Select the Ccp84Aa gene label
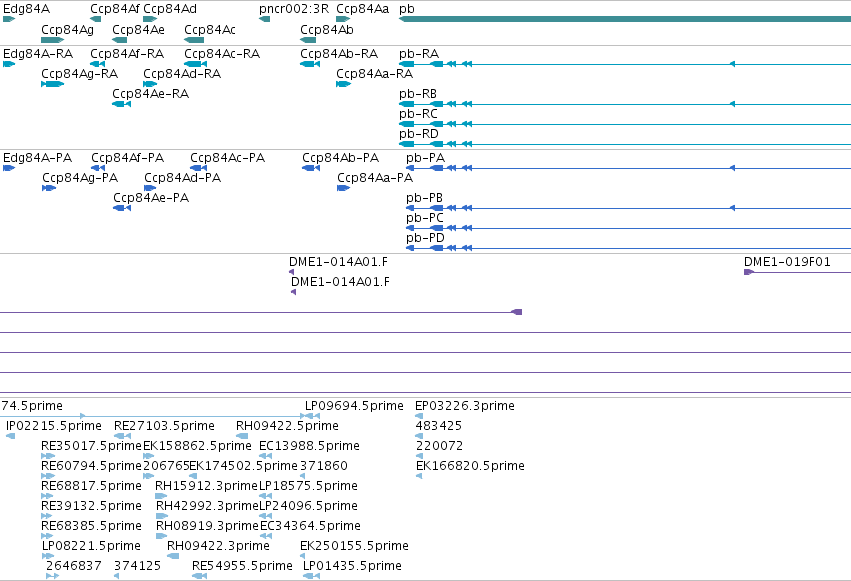Screen dimensions: 851x581 [363, 9]
